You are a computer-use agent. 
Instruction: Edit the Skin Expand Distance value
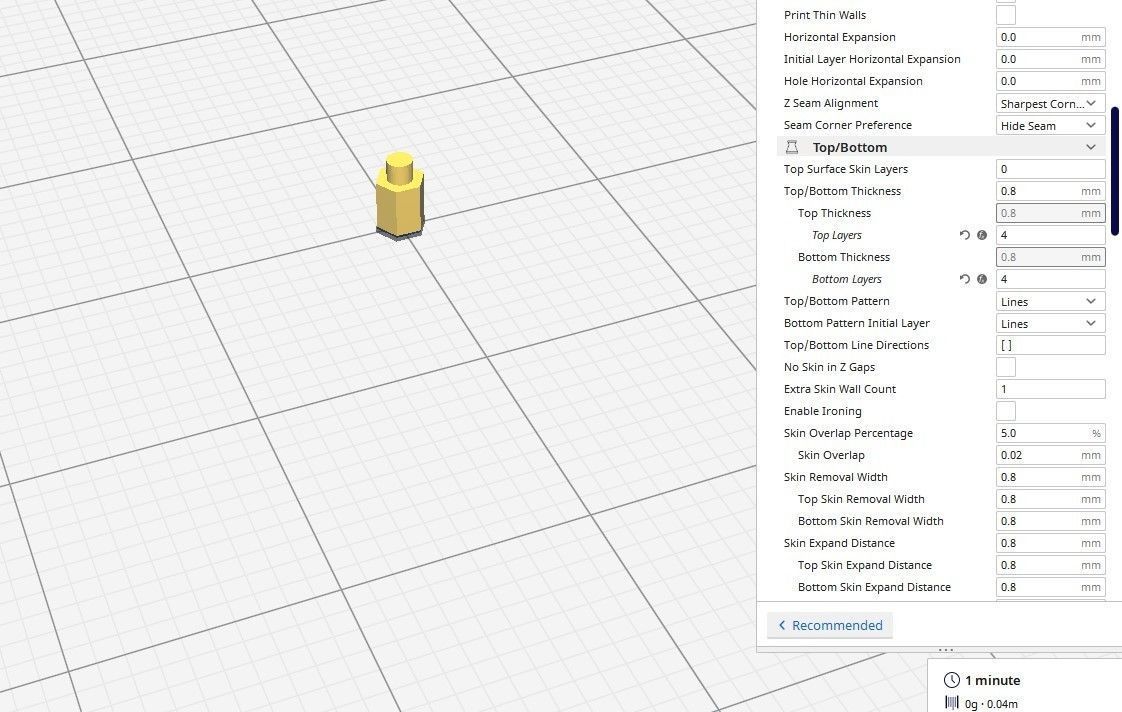pos(1050,543)
